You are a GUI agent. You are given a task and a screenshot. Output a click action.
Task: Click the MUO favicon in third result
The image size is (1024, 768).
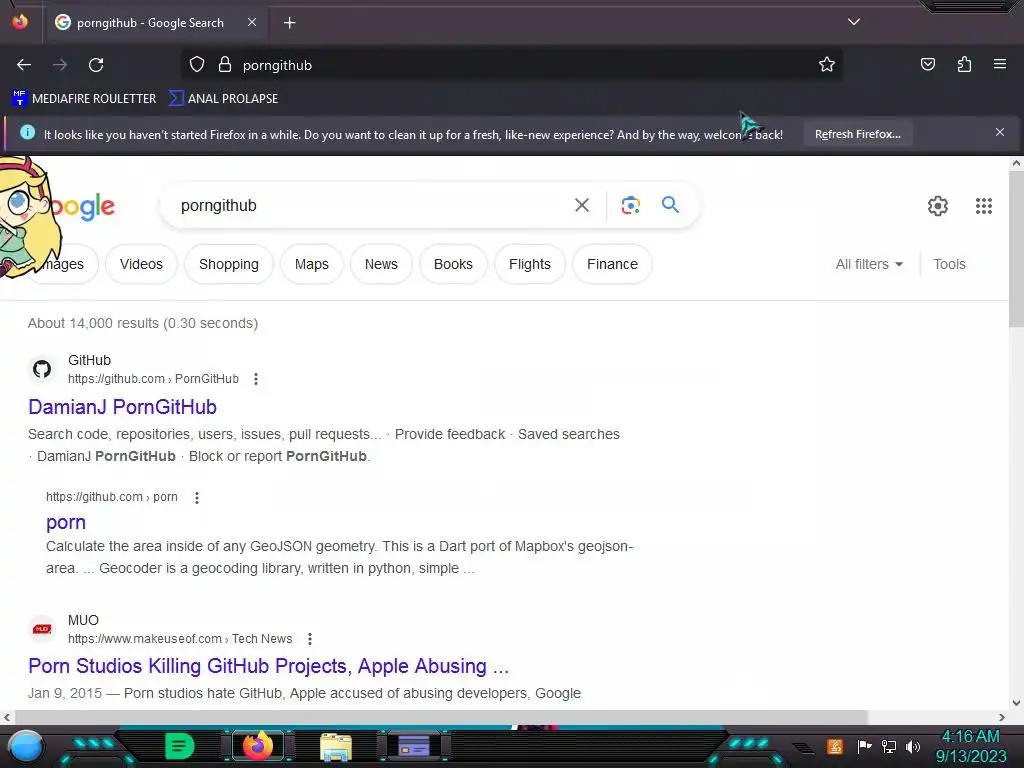42,629
